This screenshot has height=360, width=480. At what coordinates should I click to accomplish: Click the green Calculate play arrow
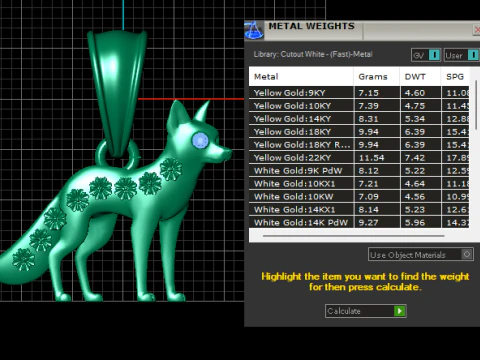[x=399, y=311]
